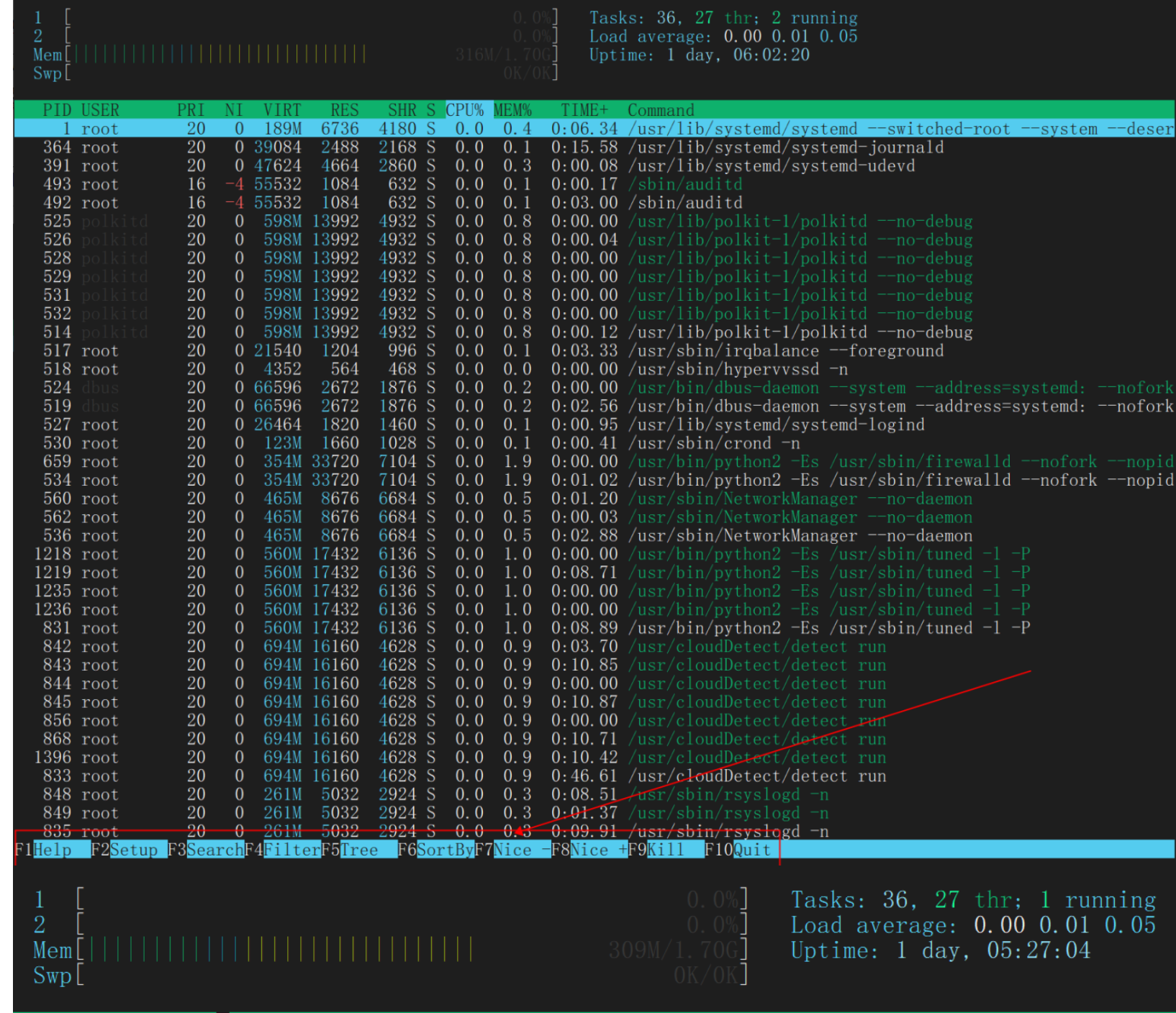Click the highlighted CPU% column header
The image size is (1176, 1013).
pos(465,110)
